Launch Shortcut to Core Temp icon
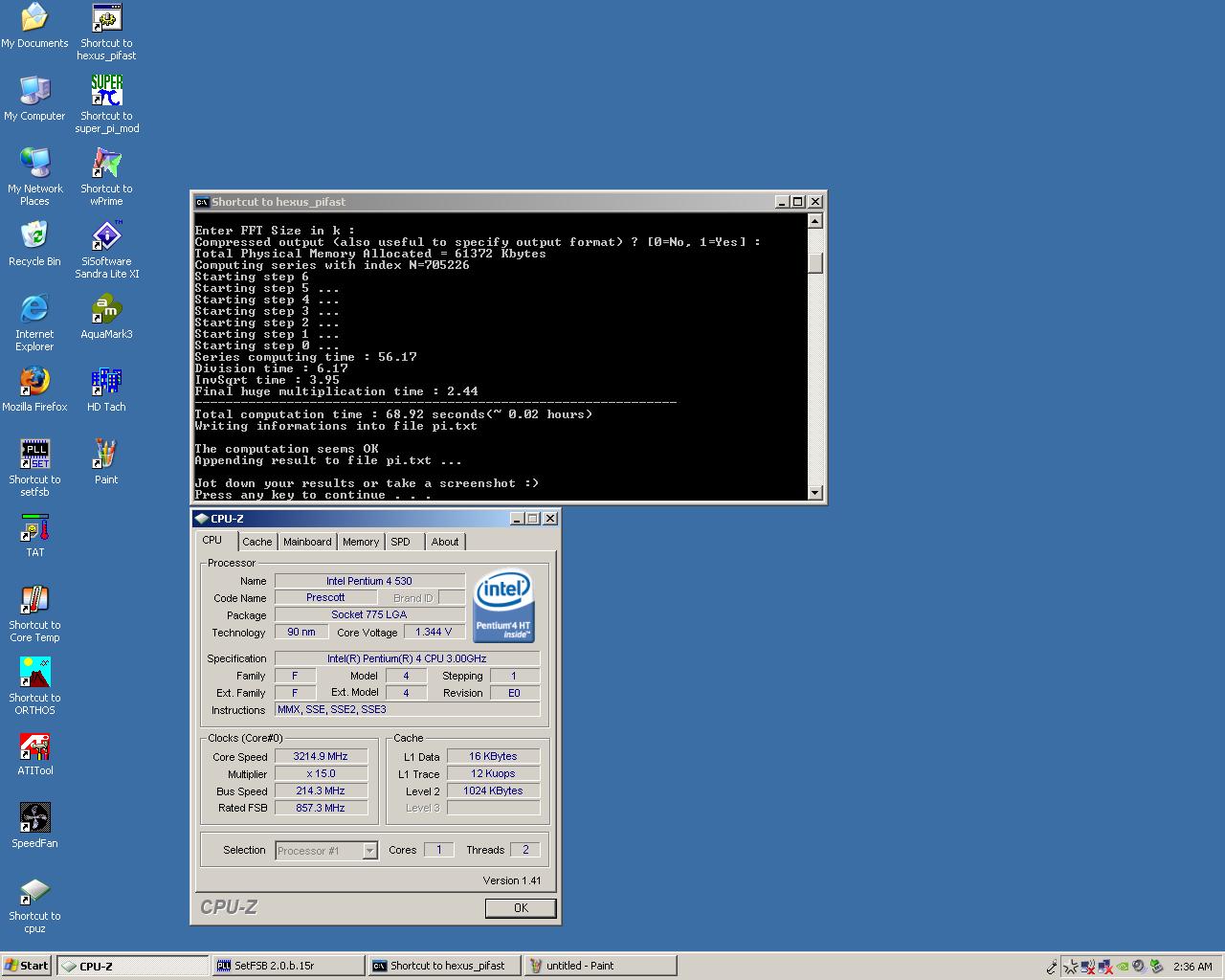1225x980 pixels. 34,613
